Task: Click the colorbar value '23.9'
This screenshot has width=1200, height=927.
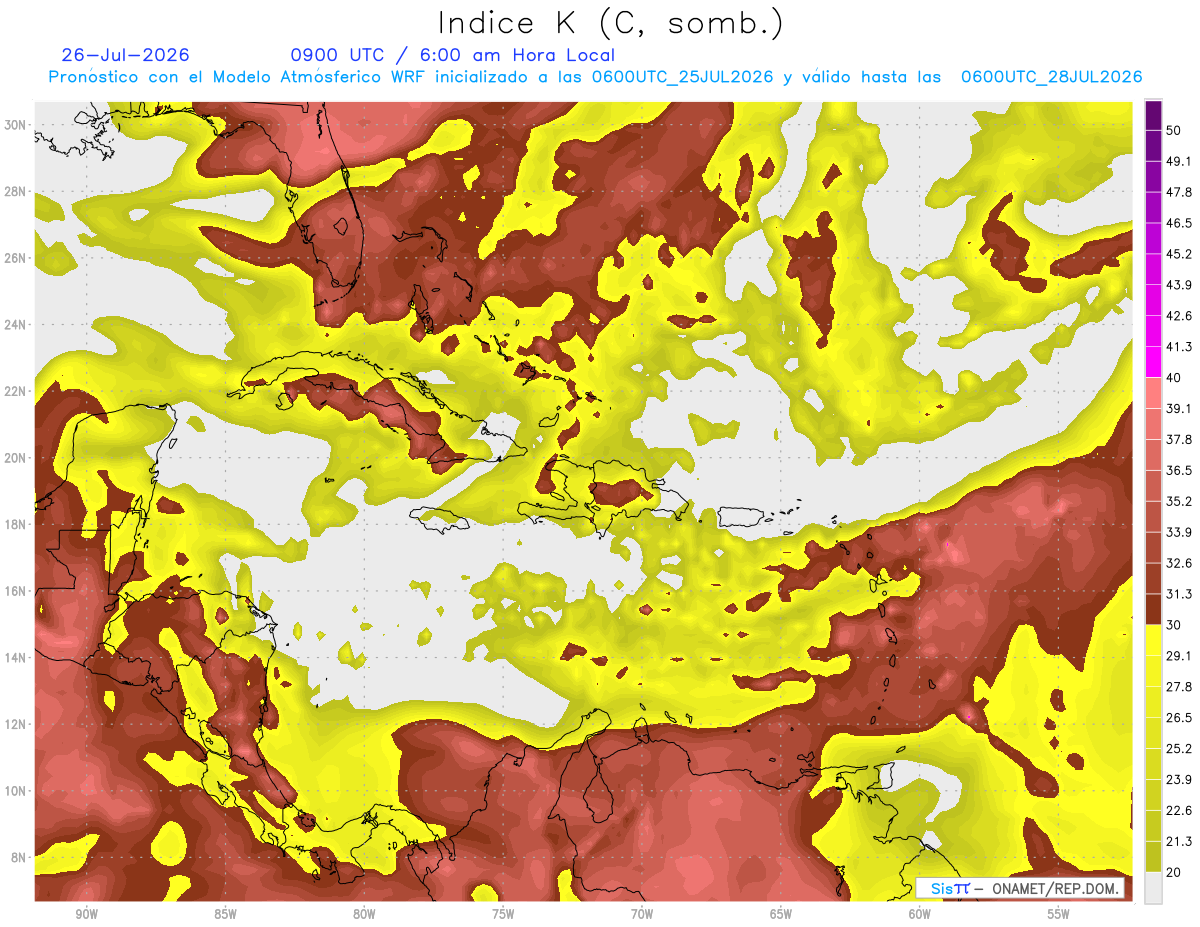Action: tap(1179, 779)
